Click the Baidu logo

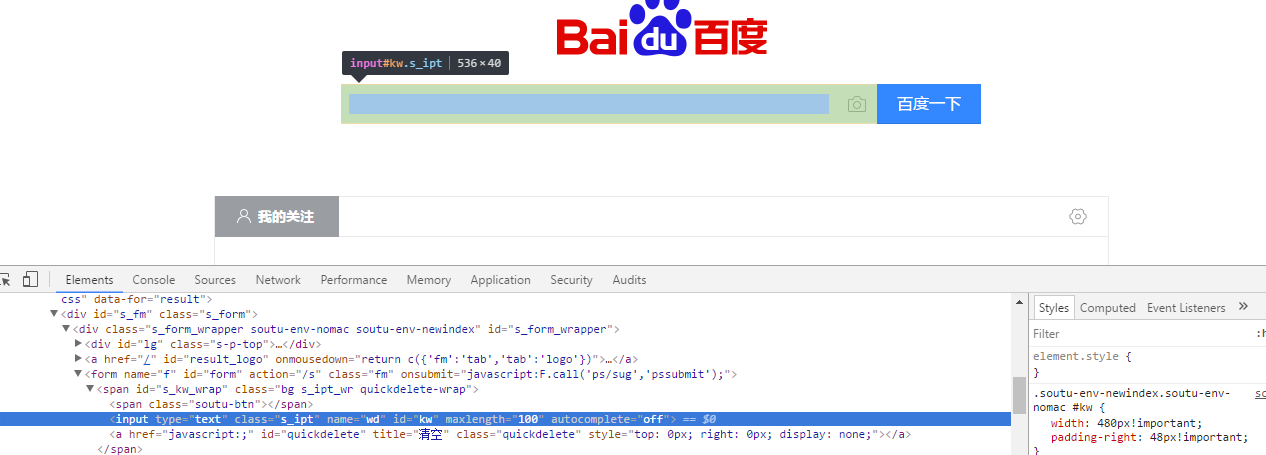click(662, 29)
